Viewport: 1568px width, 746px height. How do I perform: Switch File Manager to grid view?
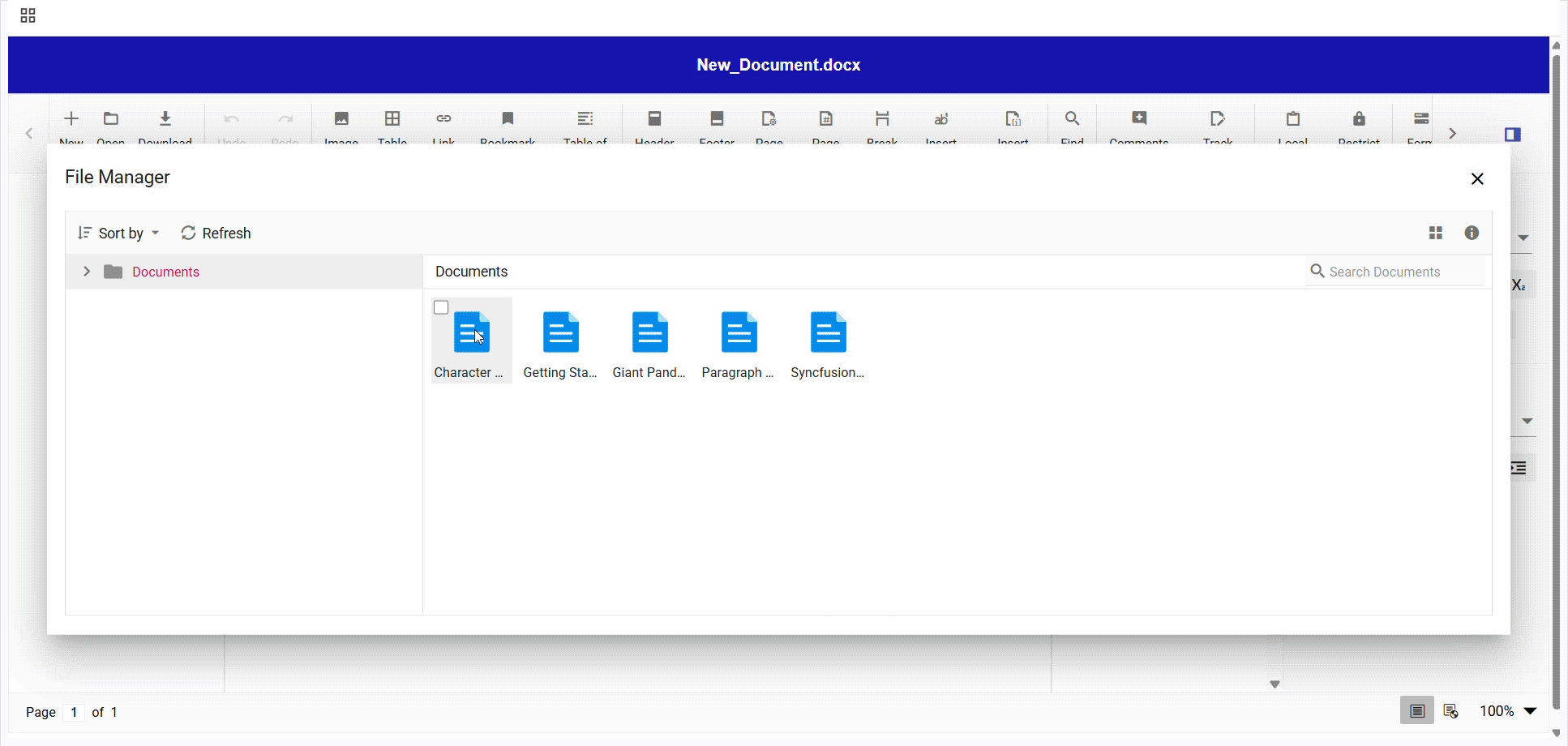[1435, 233]
